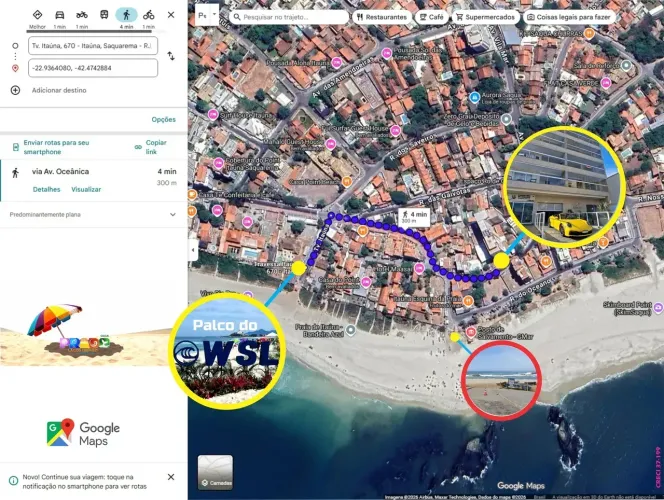The image size is (664, 500).
Task: Click the Posto de Salvamento GMar marker
Action: pyautogui.click(x=470, y=332)
